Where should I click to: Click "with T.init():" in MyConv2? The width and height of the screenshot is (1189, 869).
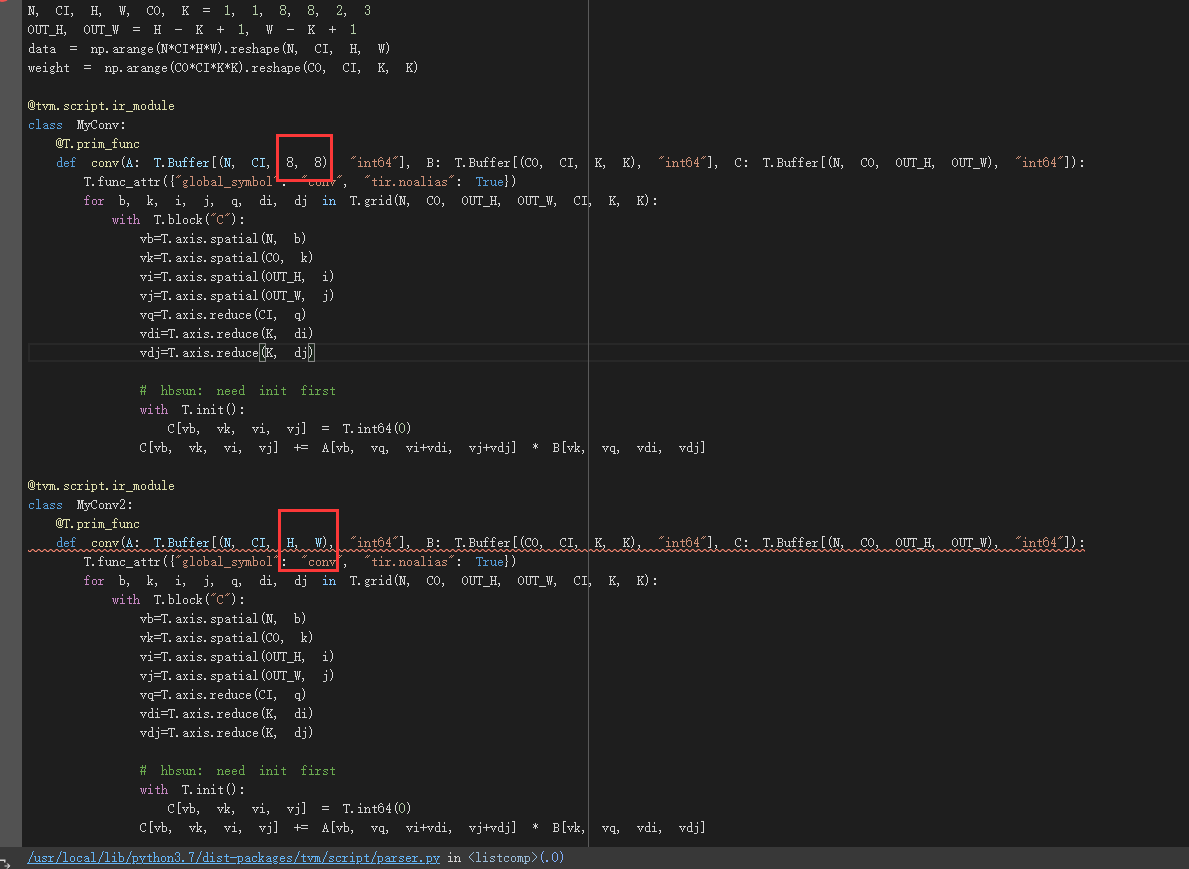192,789
